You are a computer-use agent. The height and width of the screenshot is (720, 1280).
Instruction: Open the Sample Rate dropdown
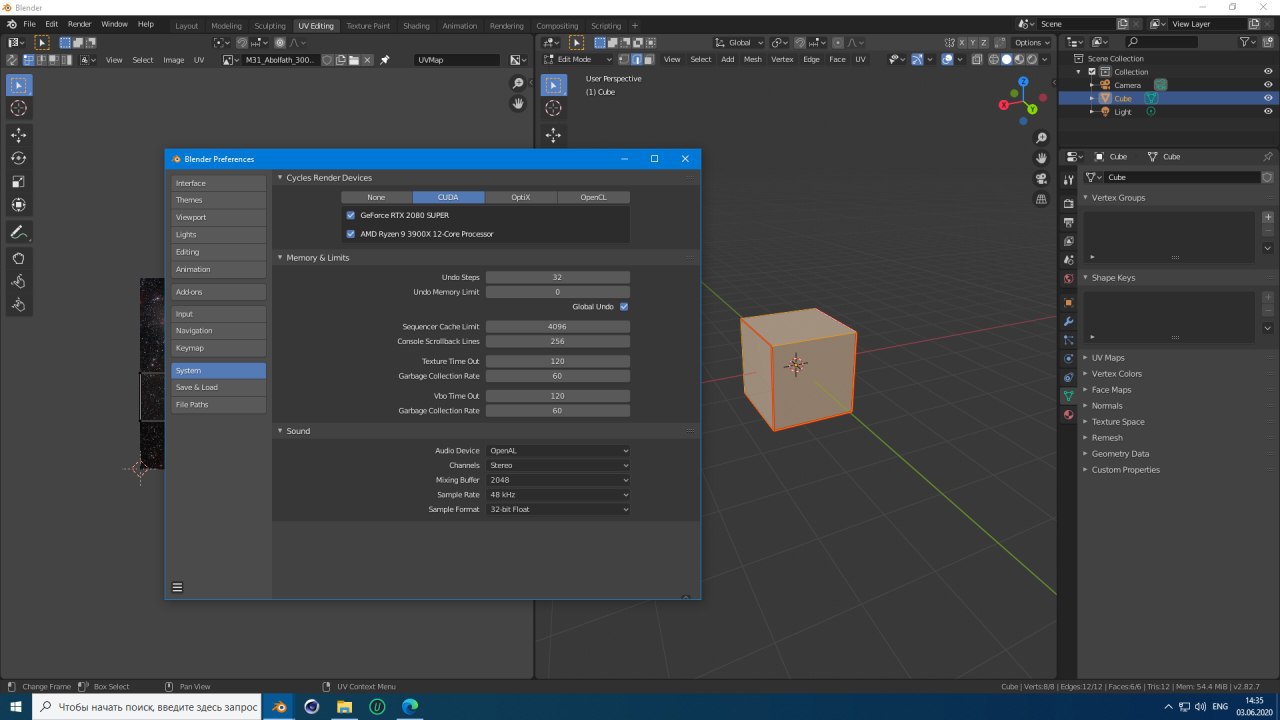[558, 495]
